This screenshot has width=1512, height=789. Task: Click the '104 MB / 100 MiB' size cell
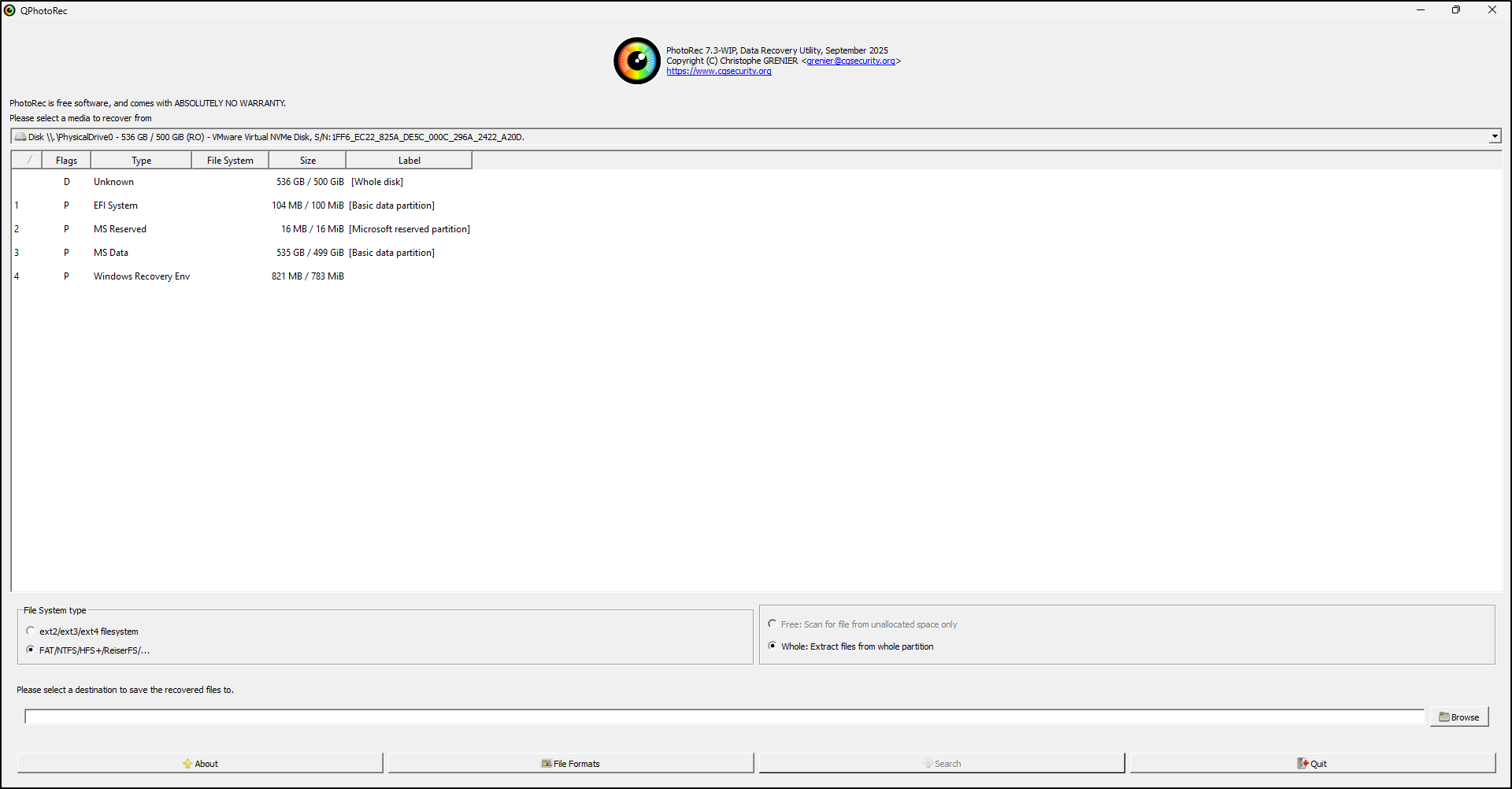pyautogui.click(x=308, y=206)
